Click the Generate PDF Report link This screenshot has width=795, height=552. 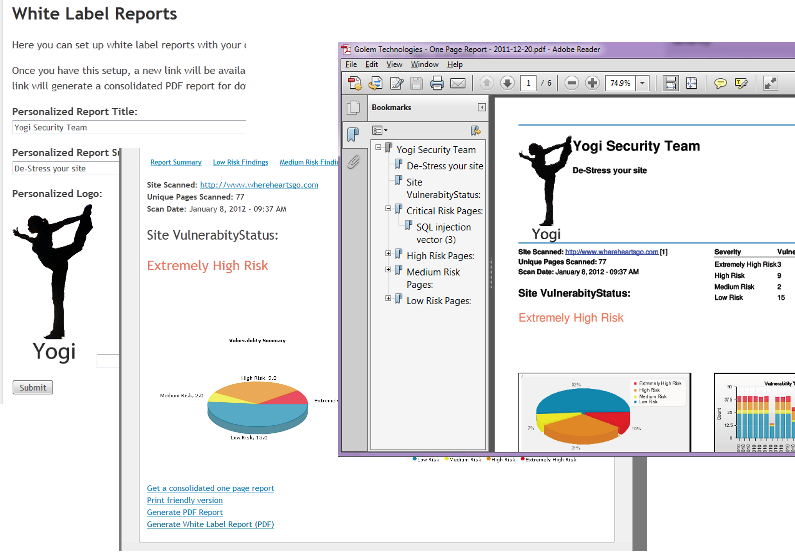coord(185,512)
